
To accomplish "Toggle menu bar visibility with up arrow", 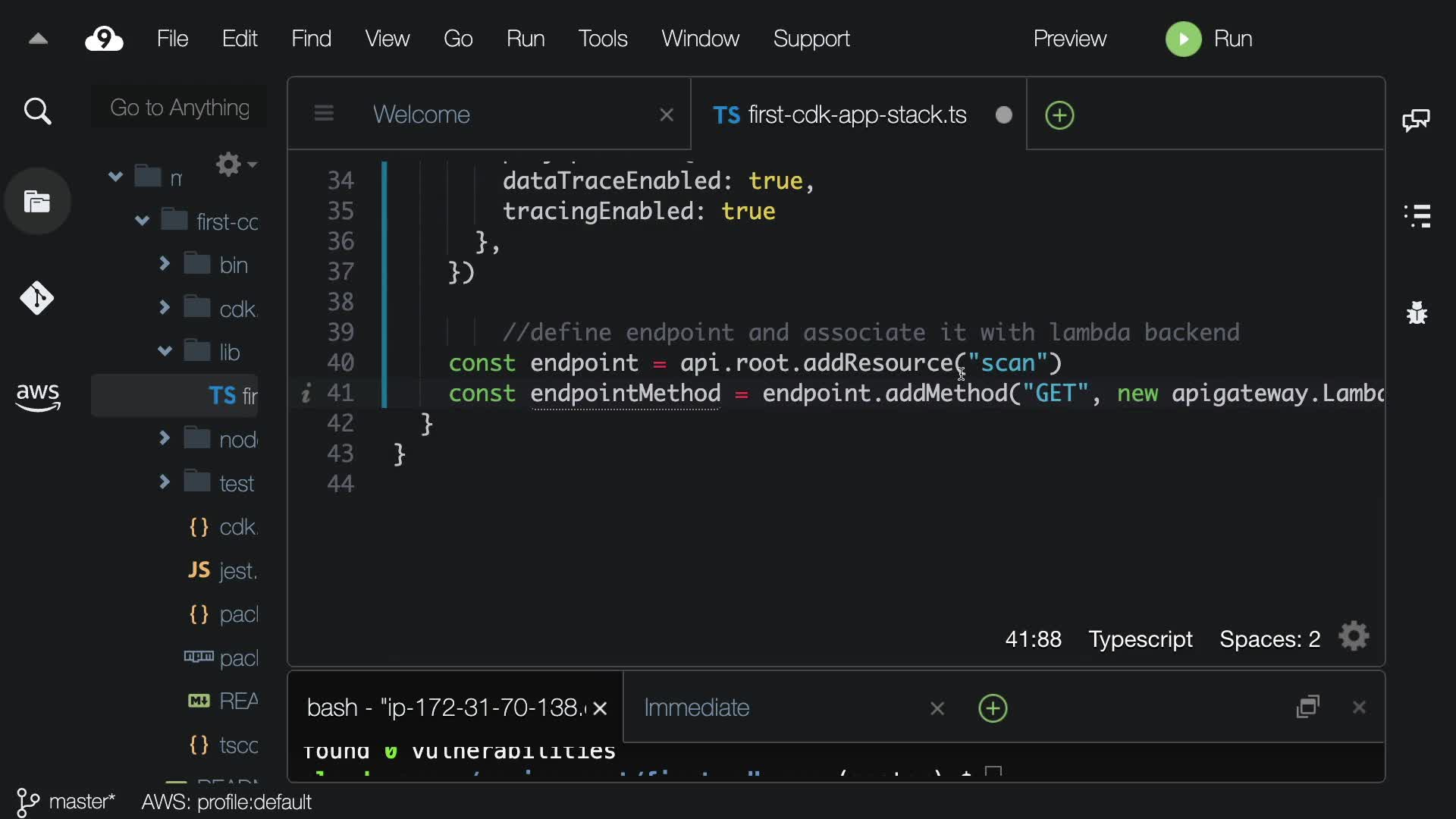I will [x=38, y=39].
